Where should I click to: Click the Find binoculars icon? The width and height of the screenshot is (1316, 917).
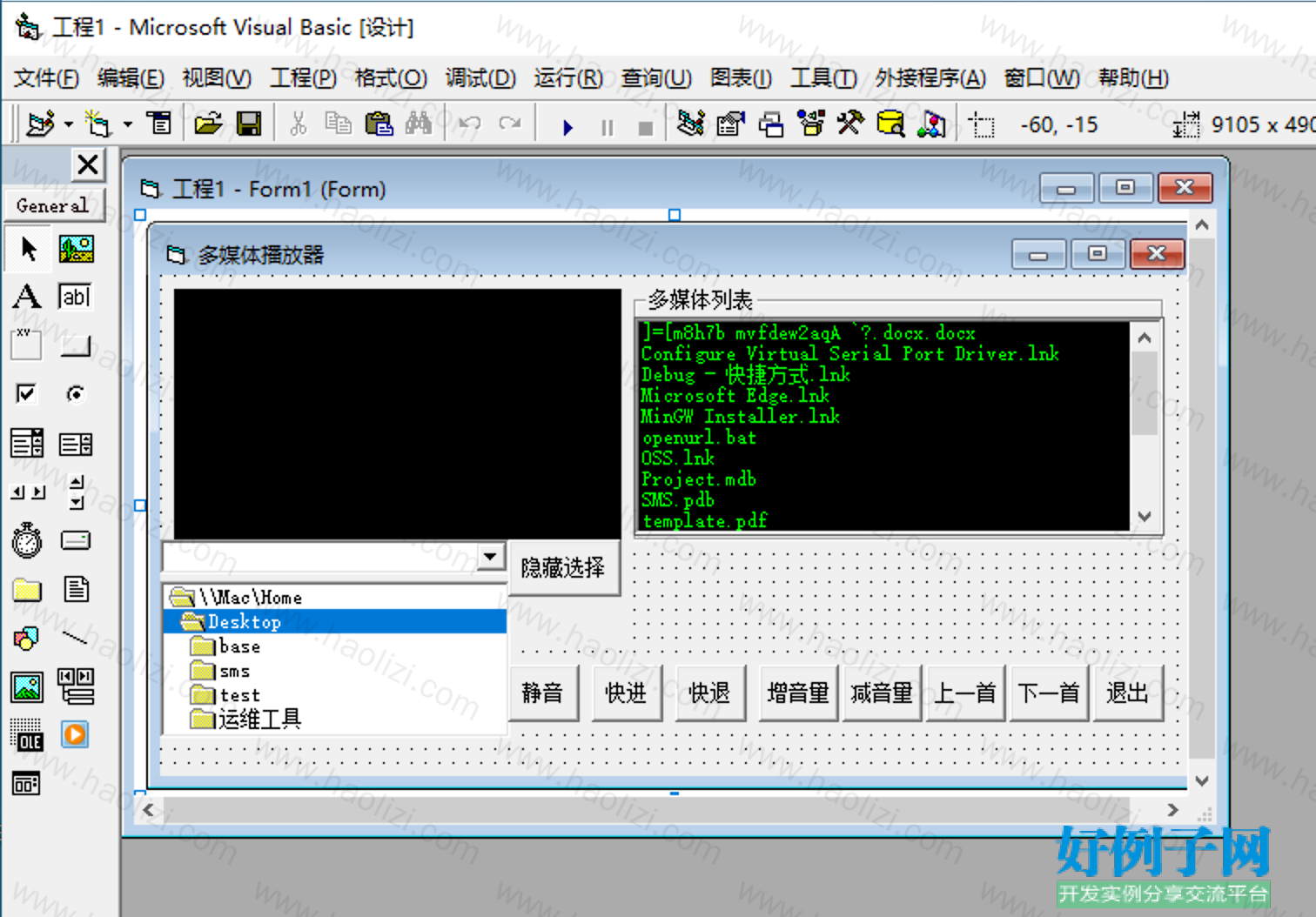pyautogui.click(x=419, y=124)
